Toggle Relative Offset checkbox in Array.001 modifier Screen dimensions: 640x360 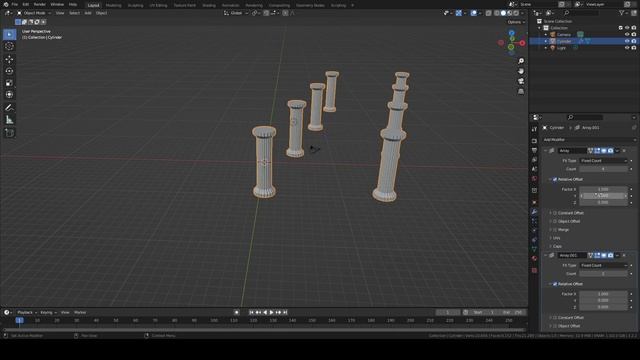click(555, 284)
